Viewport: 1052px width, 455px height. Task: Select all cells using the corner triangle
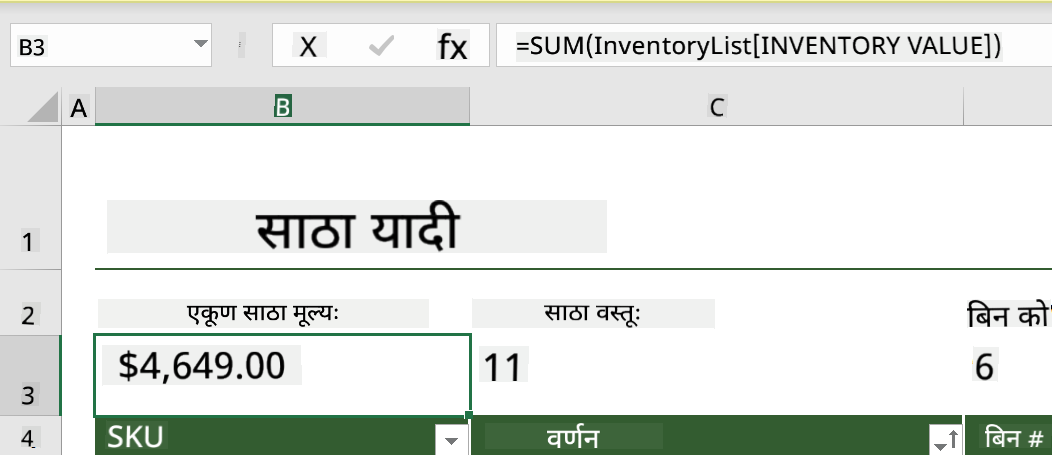point(43,107)
